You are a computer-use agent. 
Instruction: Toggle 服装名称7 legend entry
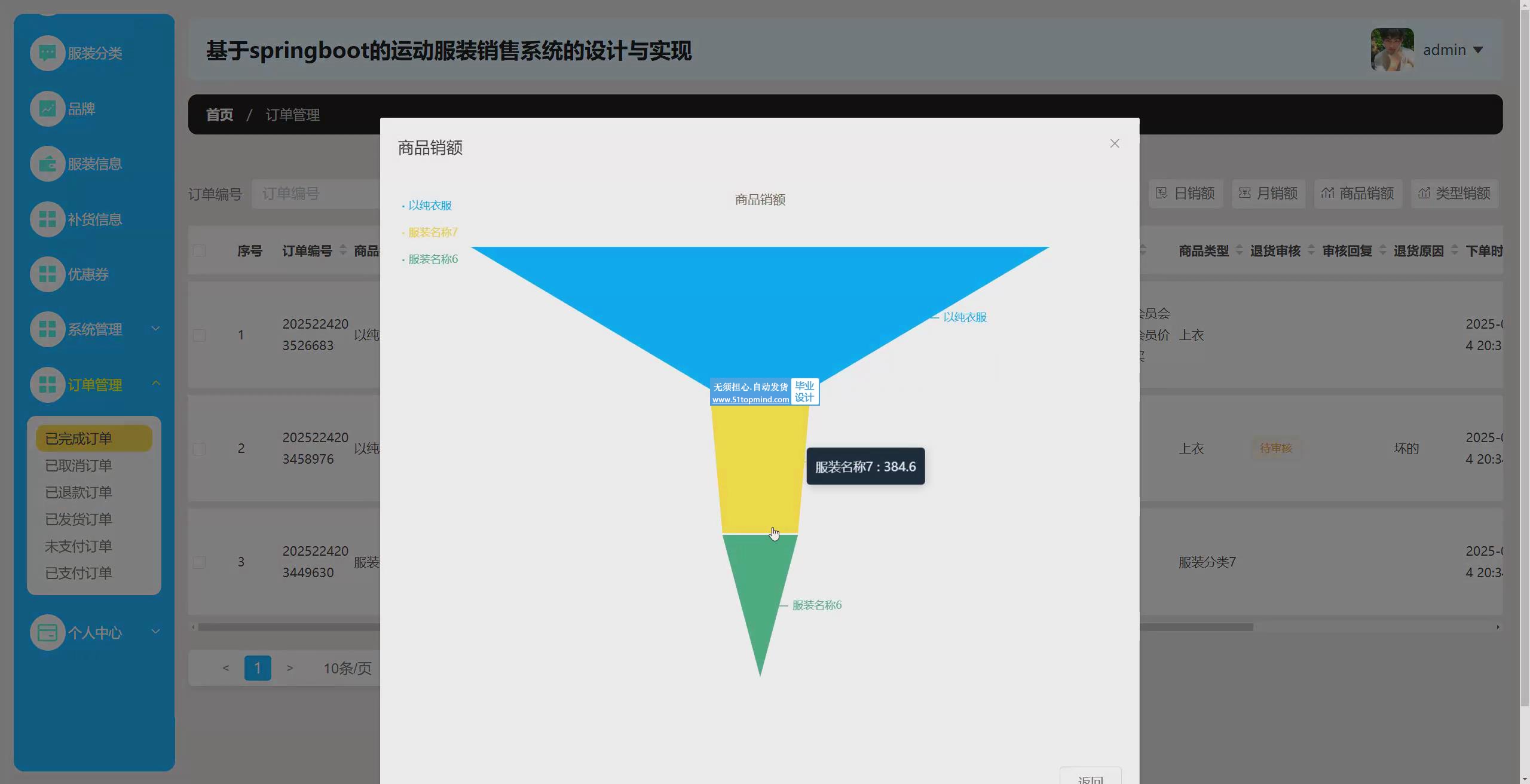click(x=432, y=232)
